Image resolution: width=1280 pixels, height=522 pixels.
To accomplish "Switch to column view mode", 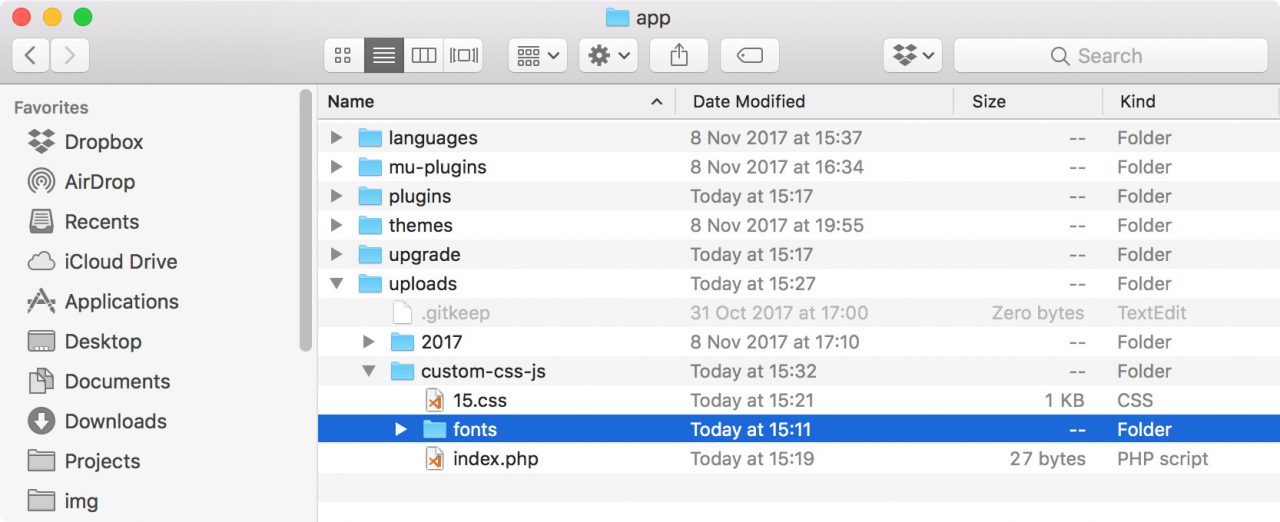I will 424,56.
